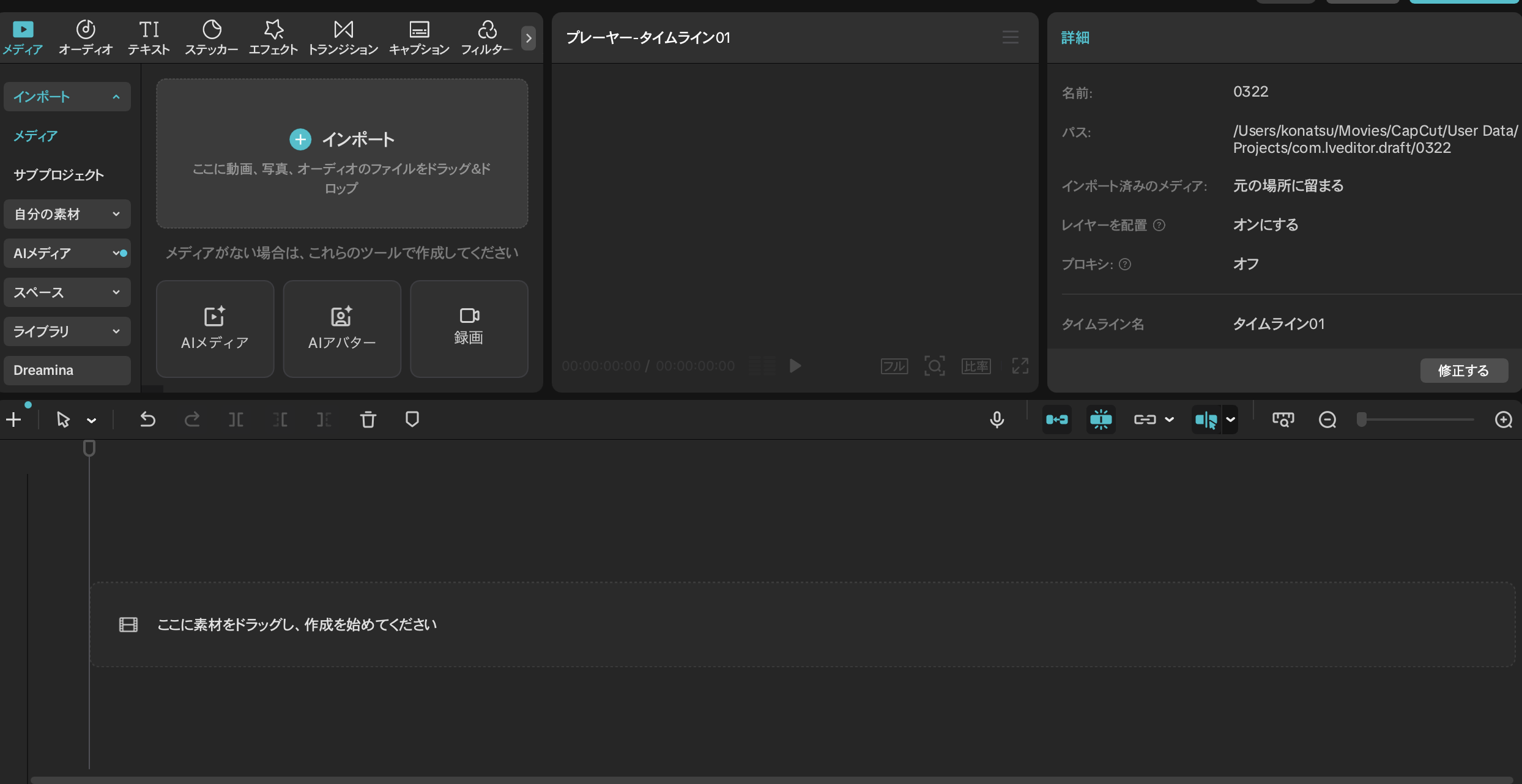1522x784 pixels.
Task: Open the player hamburger menu icon
Action: (x=1010, y=38)
